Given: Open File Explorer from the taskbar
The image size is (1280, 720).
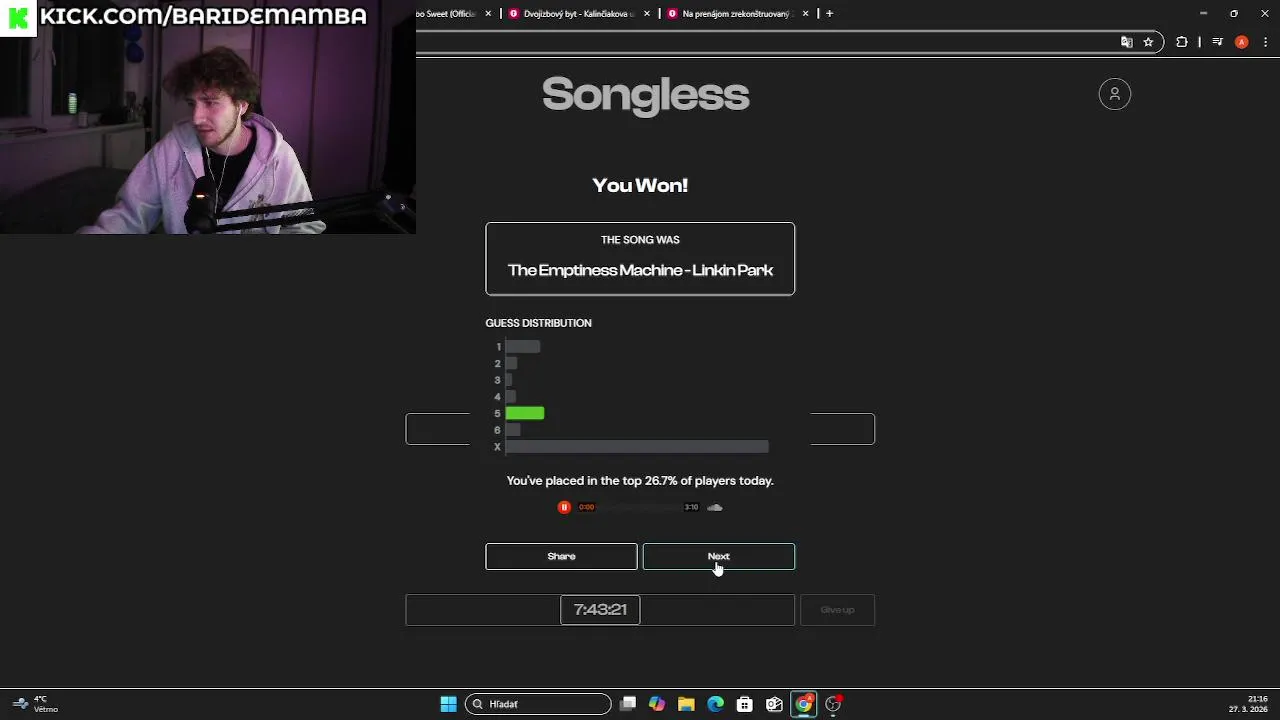Looking at the screenshot, I should (686, 704).
